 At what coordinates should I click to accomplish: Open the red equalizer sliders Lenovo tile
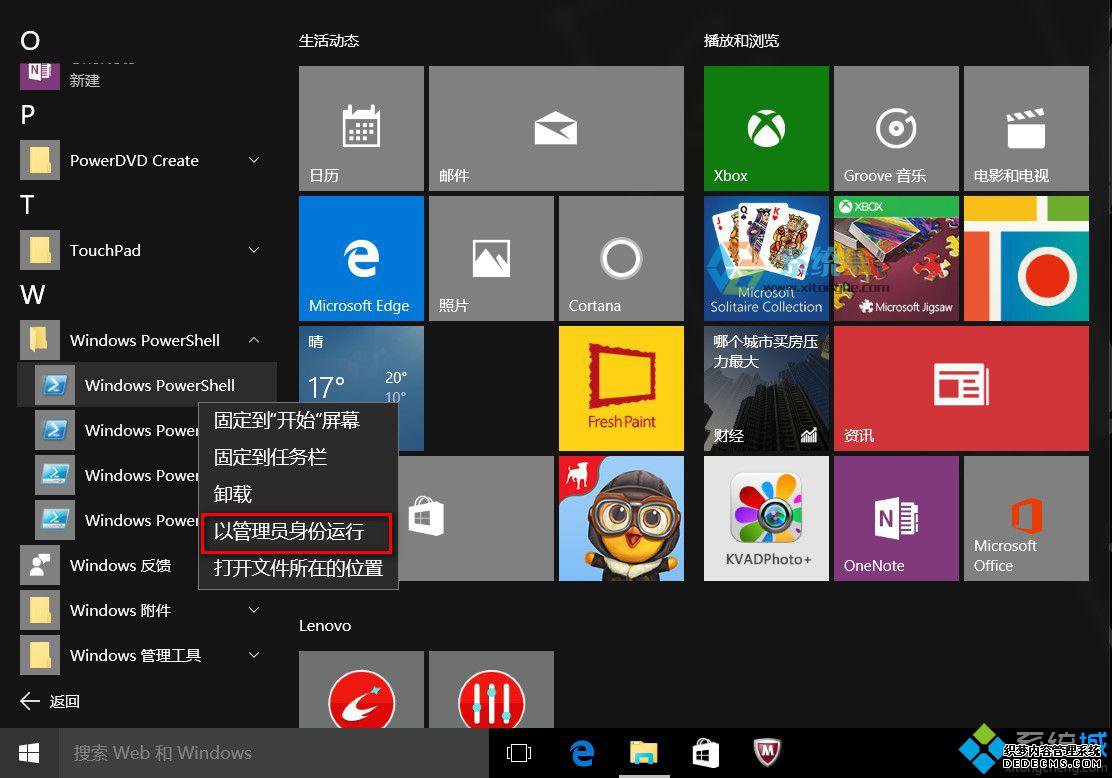[491, 689]
